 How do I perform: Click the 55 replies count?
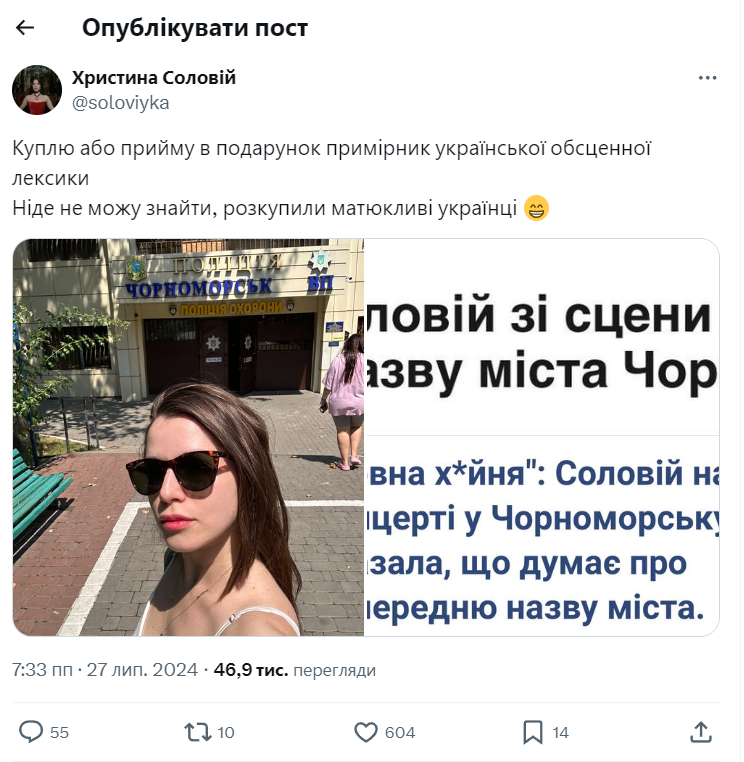pyautogui.click(x=59, y=732)
